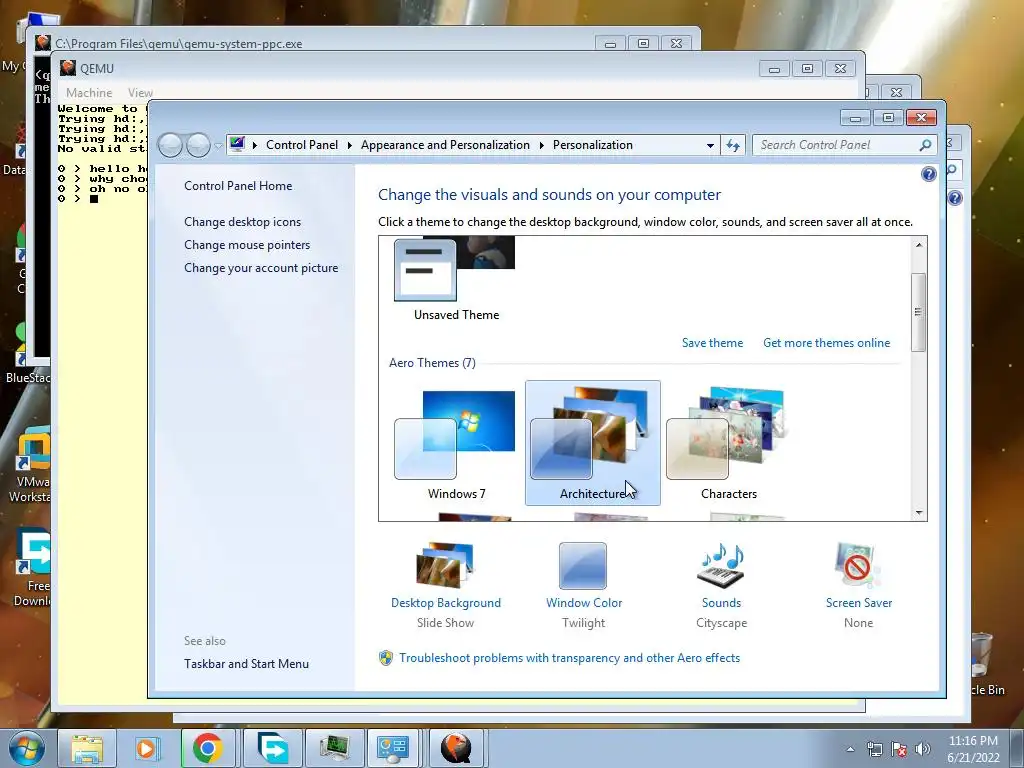Viewport: 1024px width, 768px height.
Task: Click the themes list scrollbar thumb
Action: coord(918,312)
